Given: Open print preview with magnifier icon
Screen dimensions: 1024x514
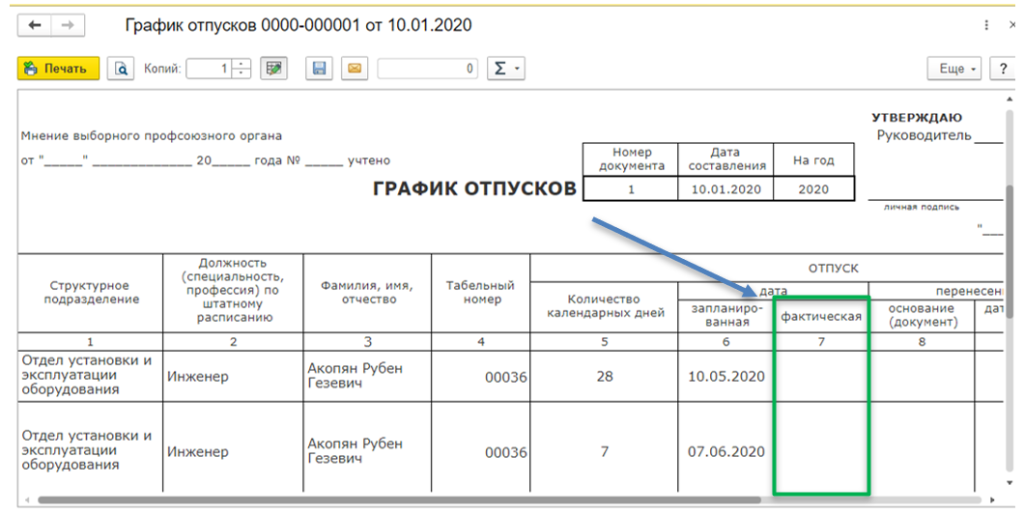Looking at the screenshot, I should (121, 69).
